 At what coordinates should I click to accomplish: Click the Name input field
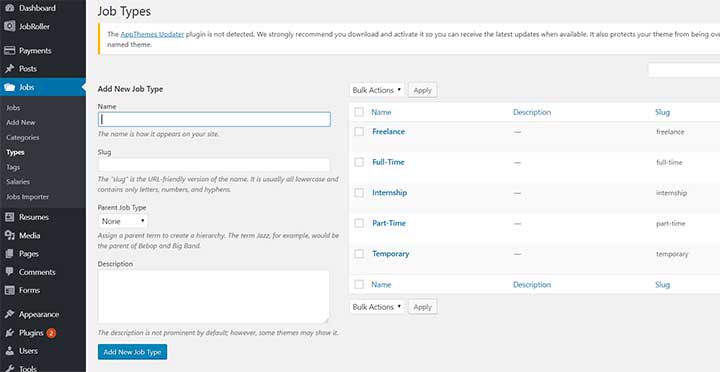point(214,119)
